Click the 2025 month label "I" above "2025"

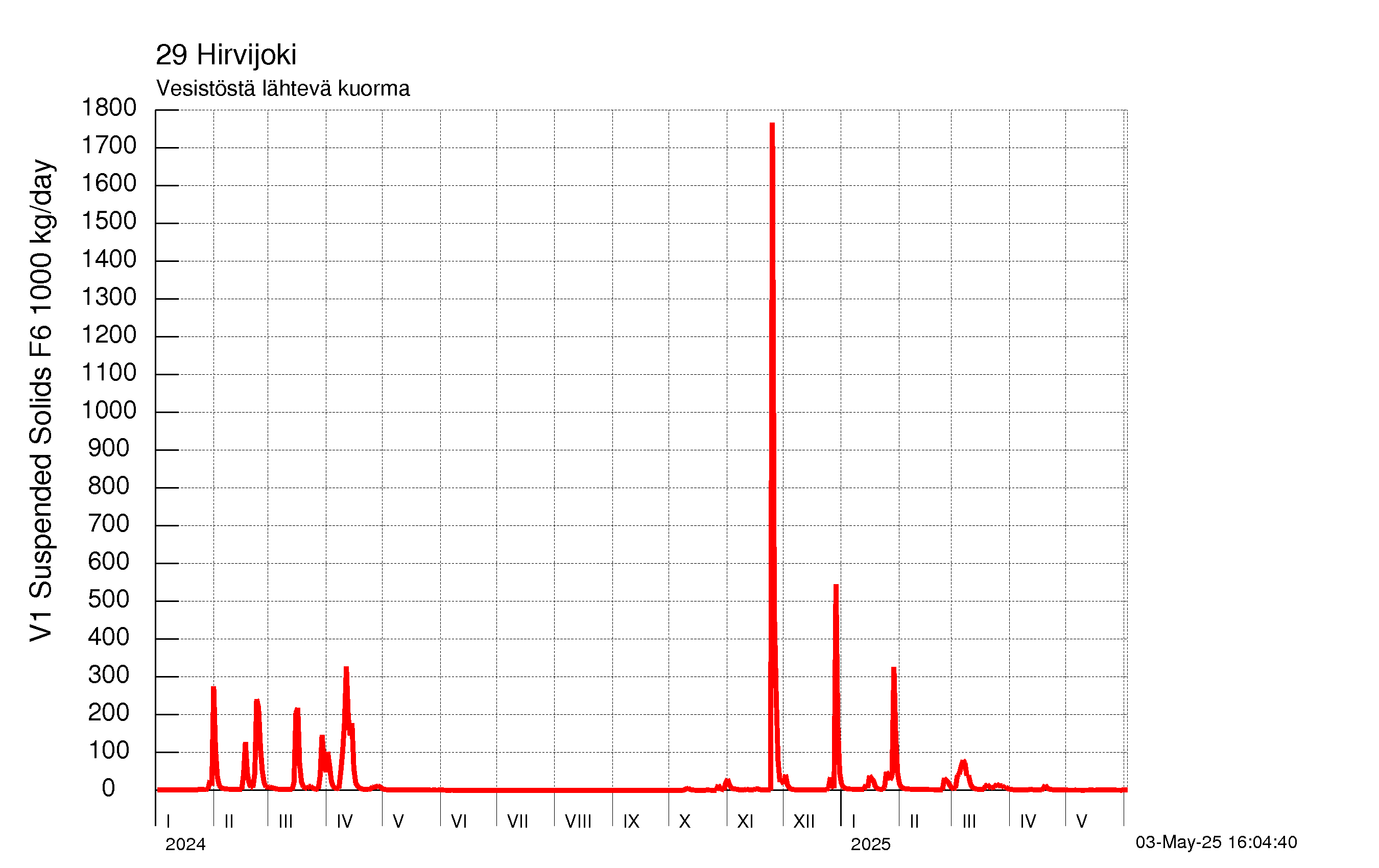pyautogui.click(x=853, y=822)
